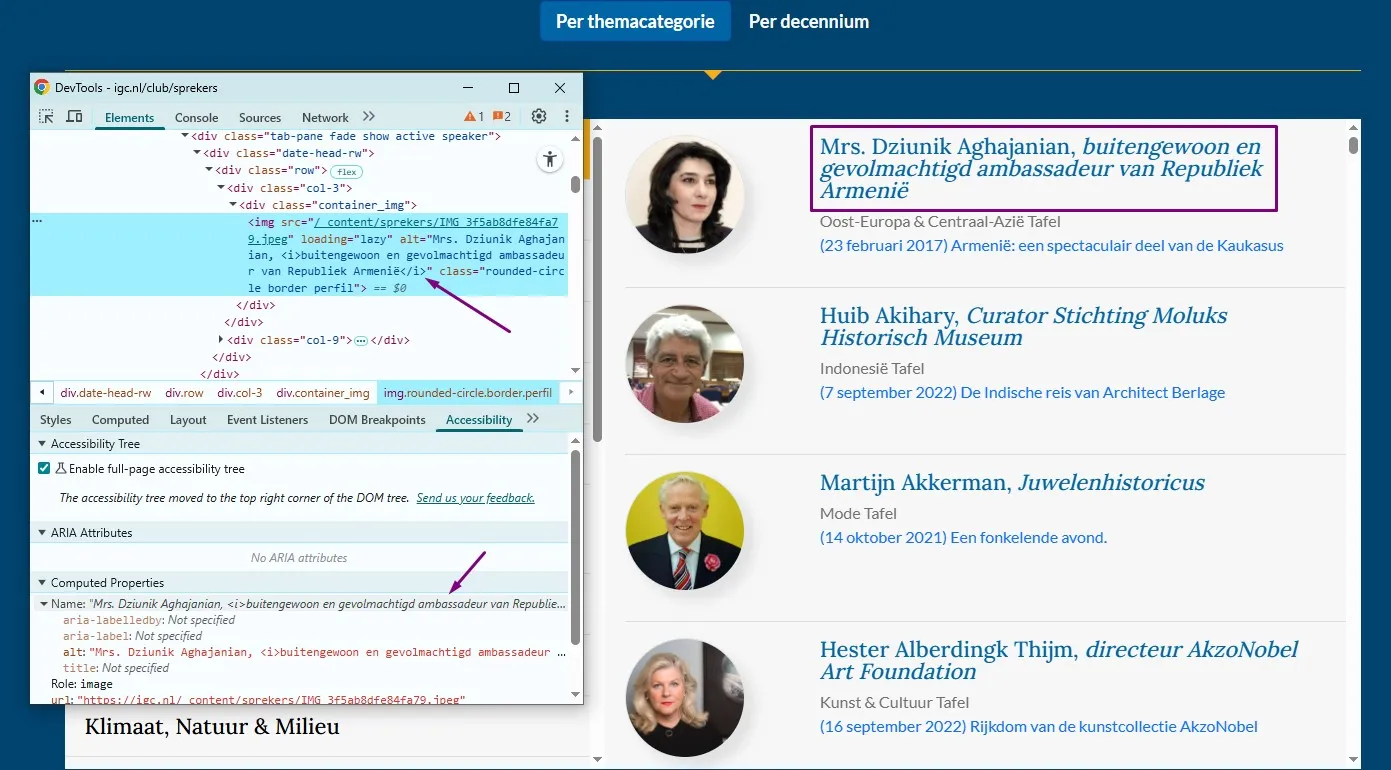Viewport: 1391px width, 770px height.
Task: Toggle the device toolbar icon
Action: pyautogui.click(x=74, y=117)
